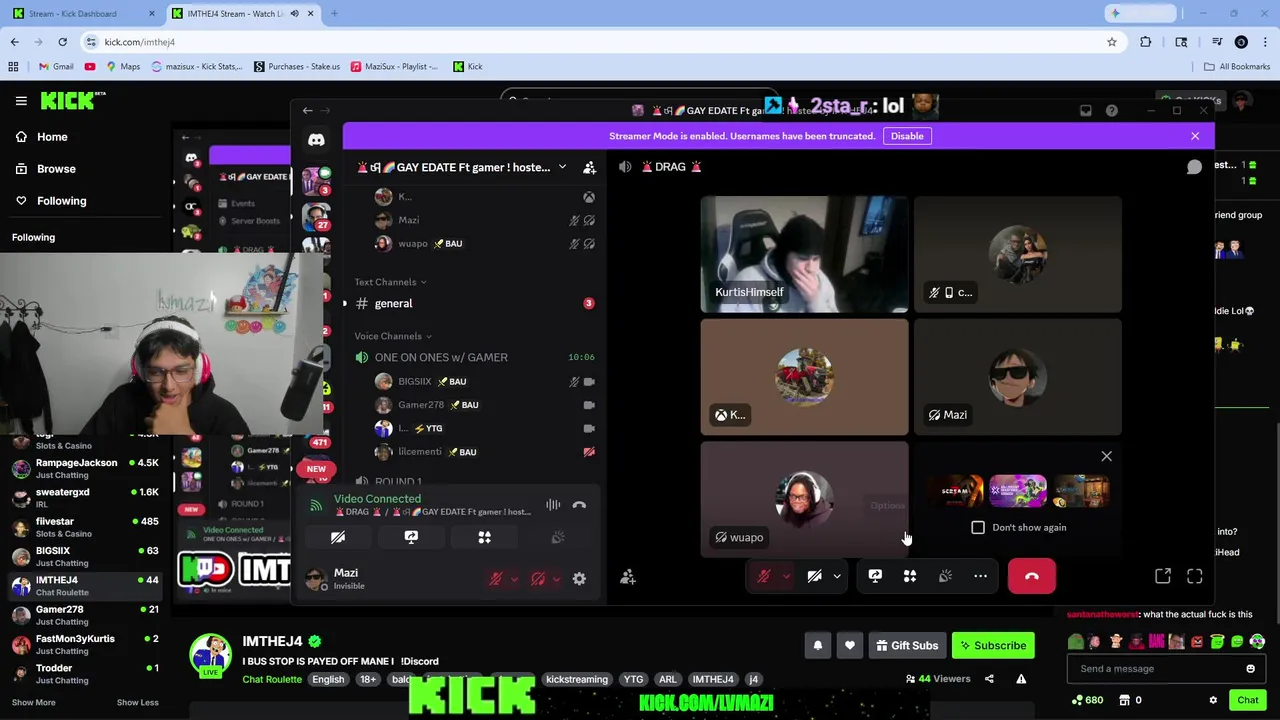Disconnect via small hang-up icon in voice panel
The height and width of the screenshot is (720, 1280).
tap(579, 505)
